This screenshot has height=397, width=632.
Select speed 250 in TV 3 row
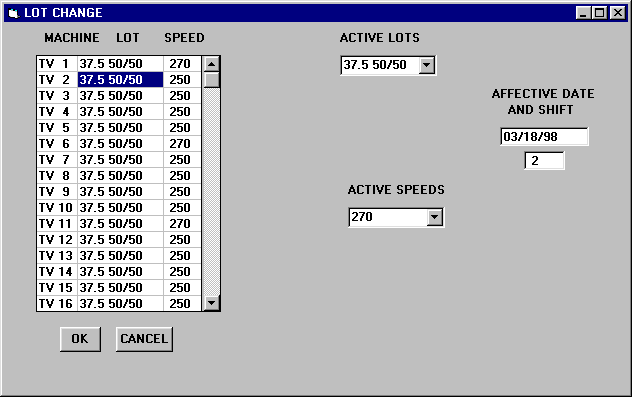pos(182,96)
